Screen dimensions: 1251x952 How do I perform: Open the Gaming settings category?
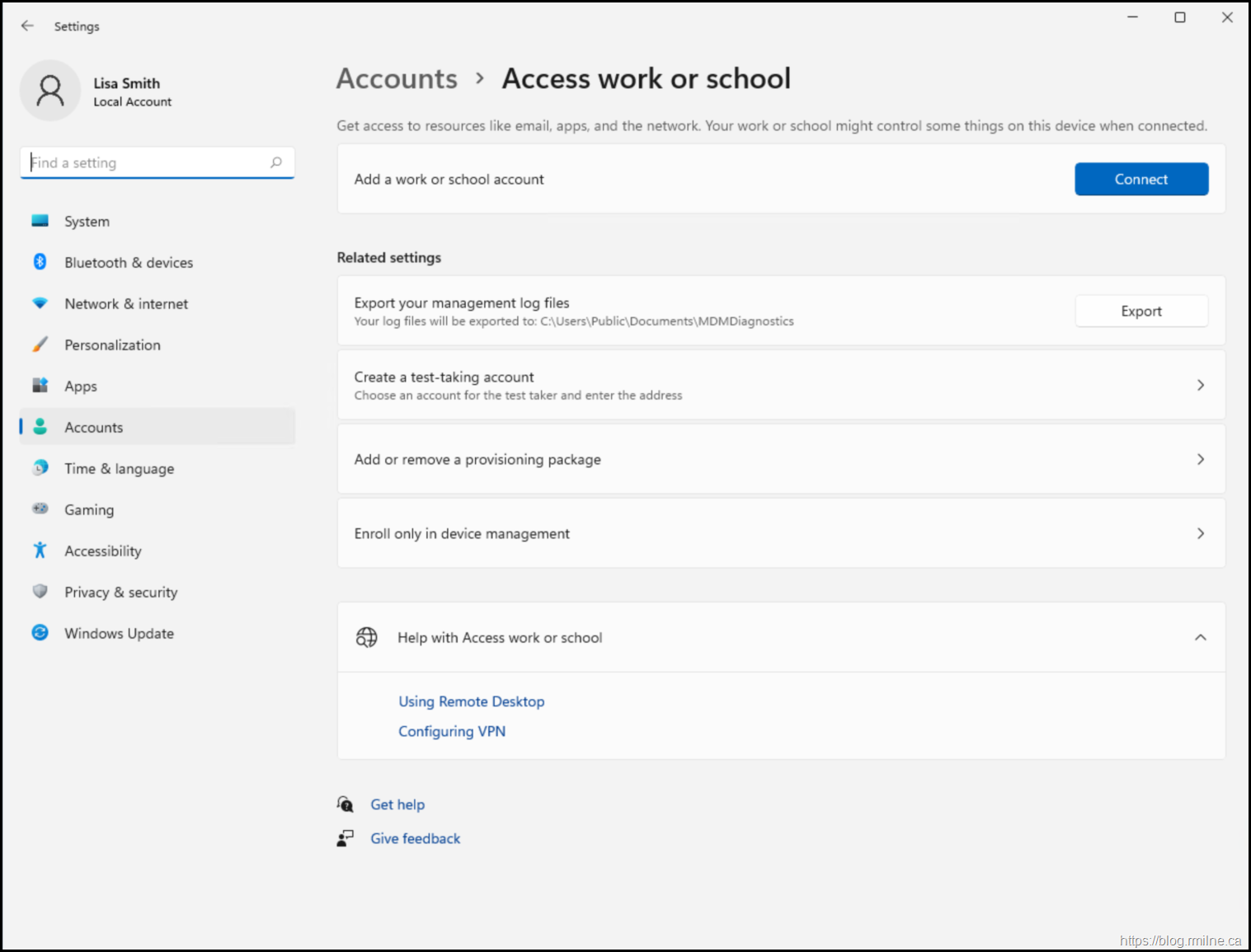[x=89, y=509]
